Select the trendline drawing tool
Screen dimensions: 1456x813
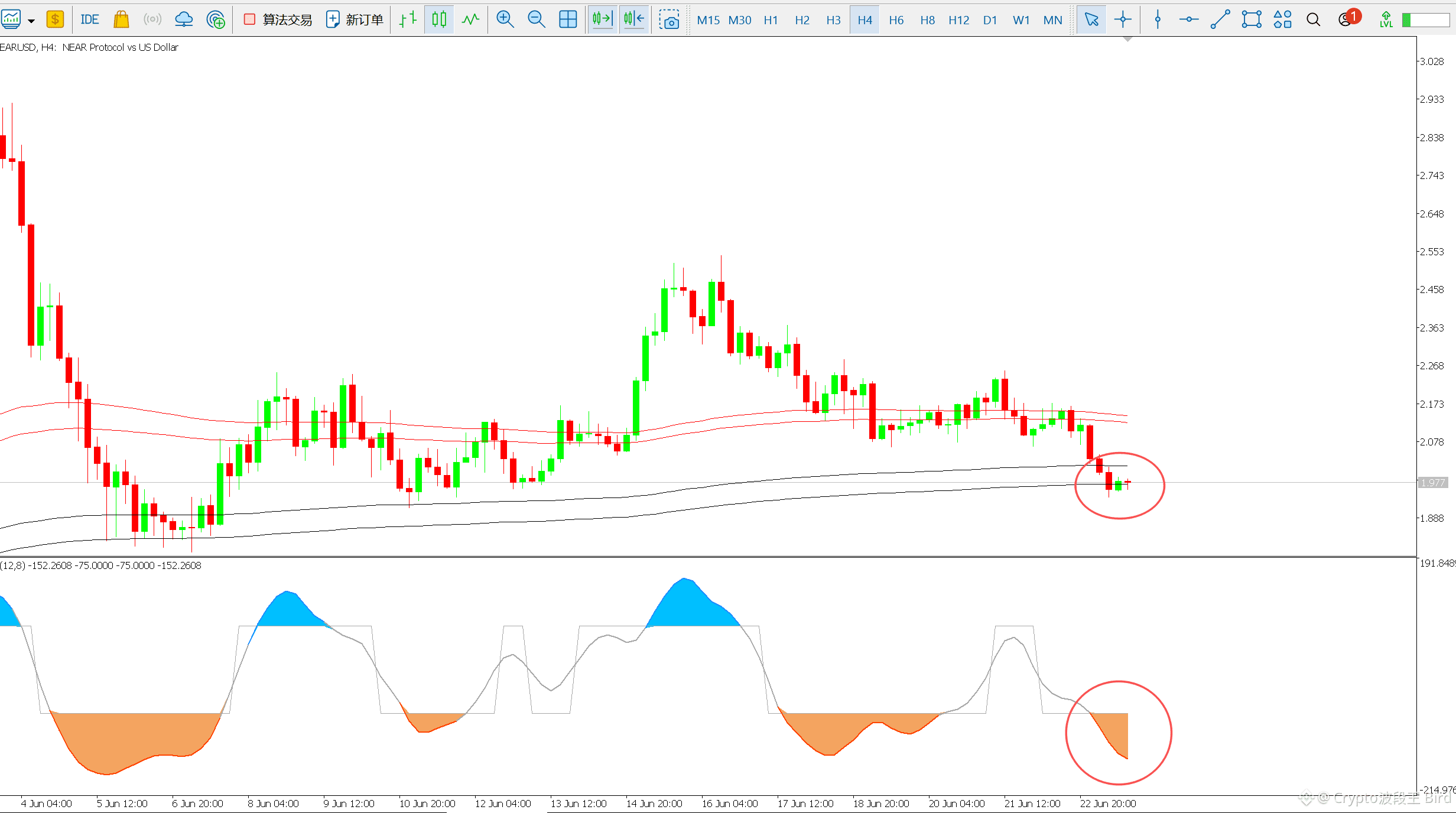coord(1220,19)
